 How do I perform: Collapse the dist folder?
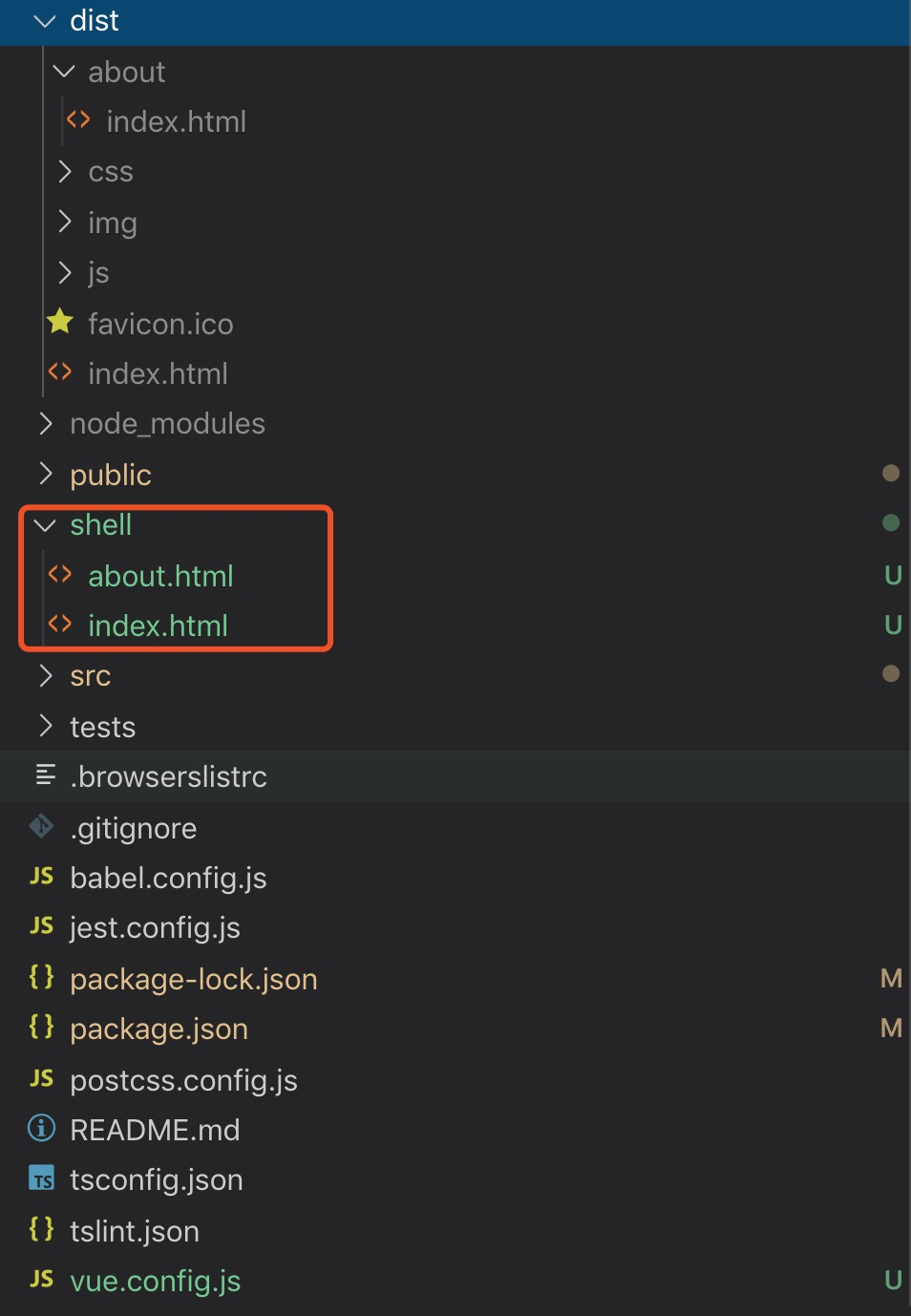pyautogui.click(x=45, y=21)
